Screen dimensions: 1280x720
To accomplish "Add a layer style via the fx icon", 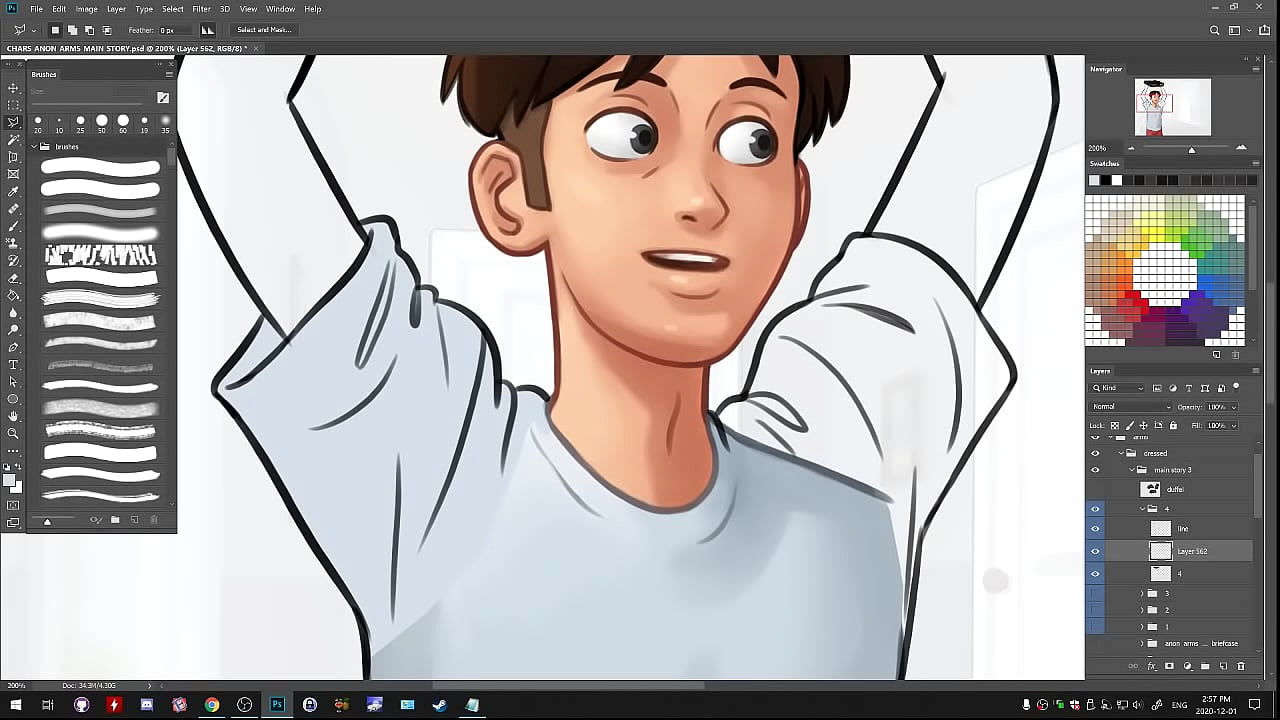I will (1151, 666).
